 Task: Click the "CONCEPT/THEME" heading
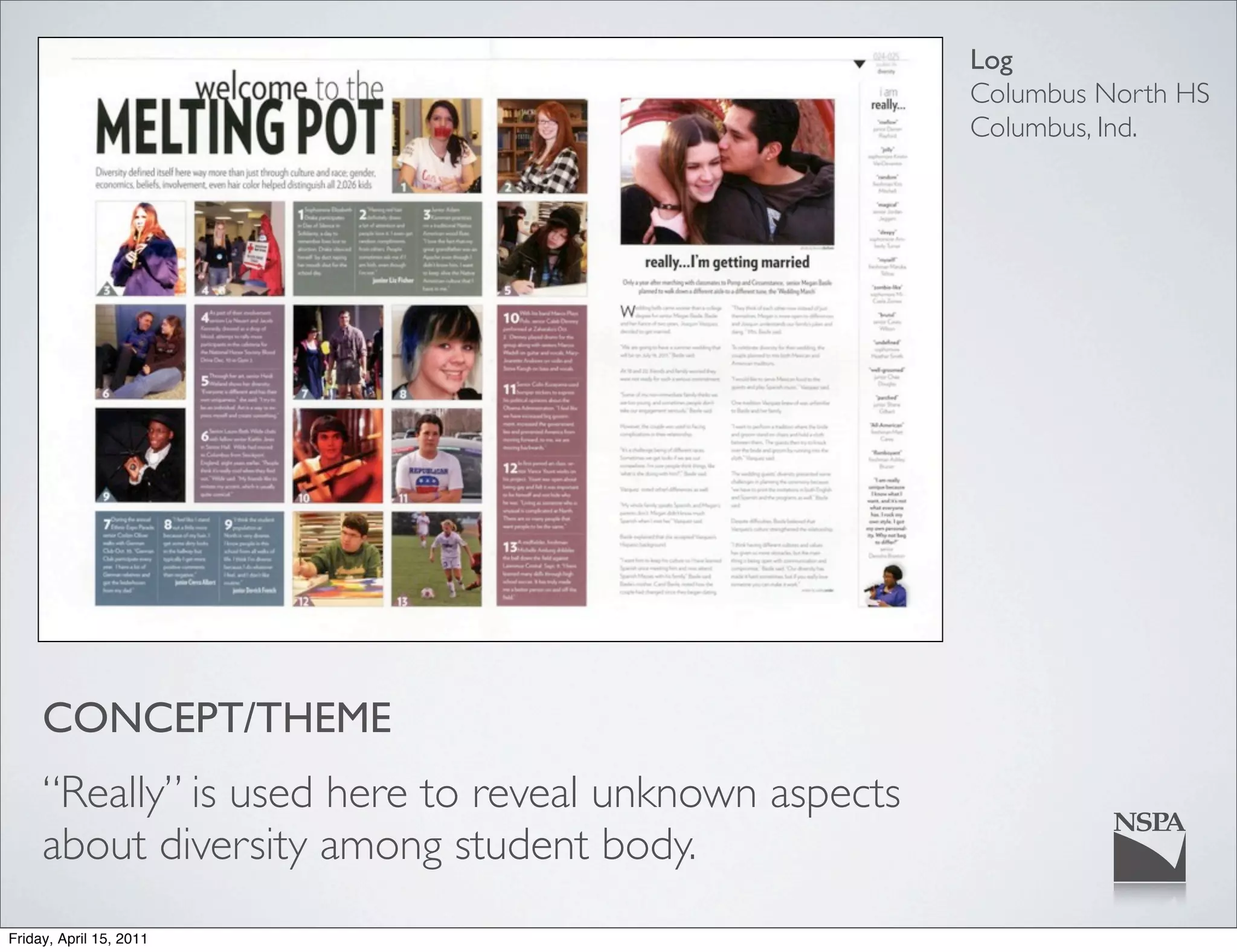(x=217, y=718)
